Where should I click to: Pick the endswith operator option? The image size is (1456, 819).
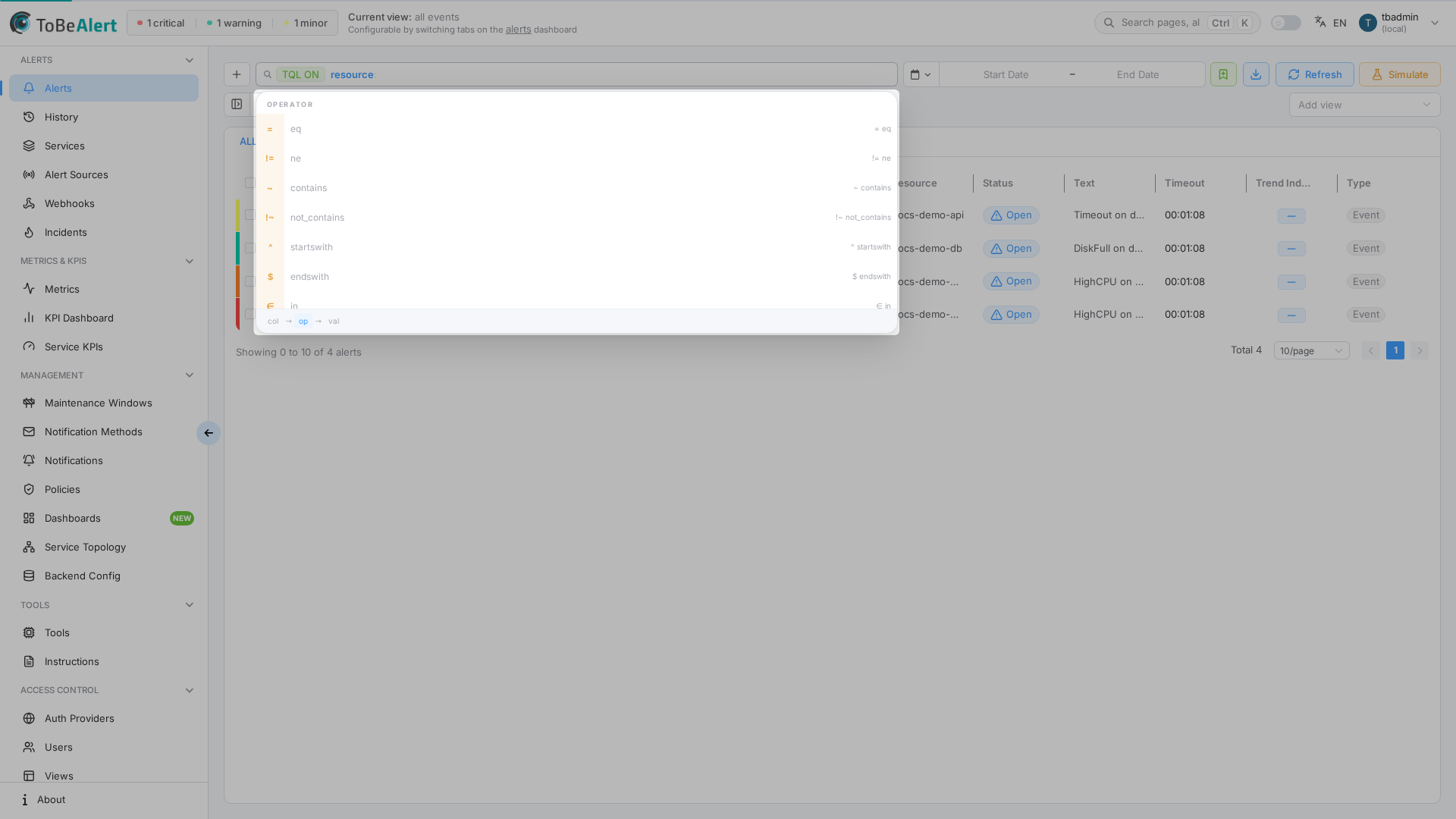pyautogui.click(x=576, y=277)
